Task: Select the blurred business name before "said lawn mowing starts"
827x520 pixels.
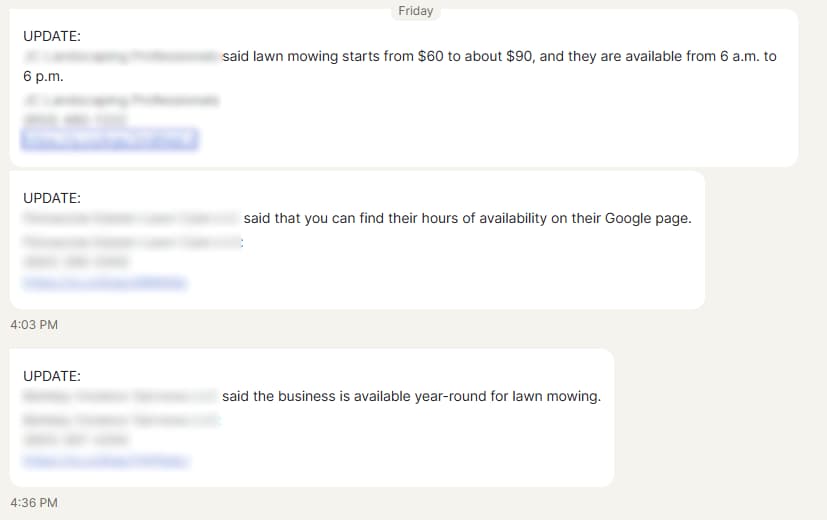Action: [120, 57]
